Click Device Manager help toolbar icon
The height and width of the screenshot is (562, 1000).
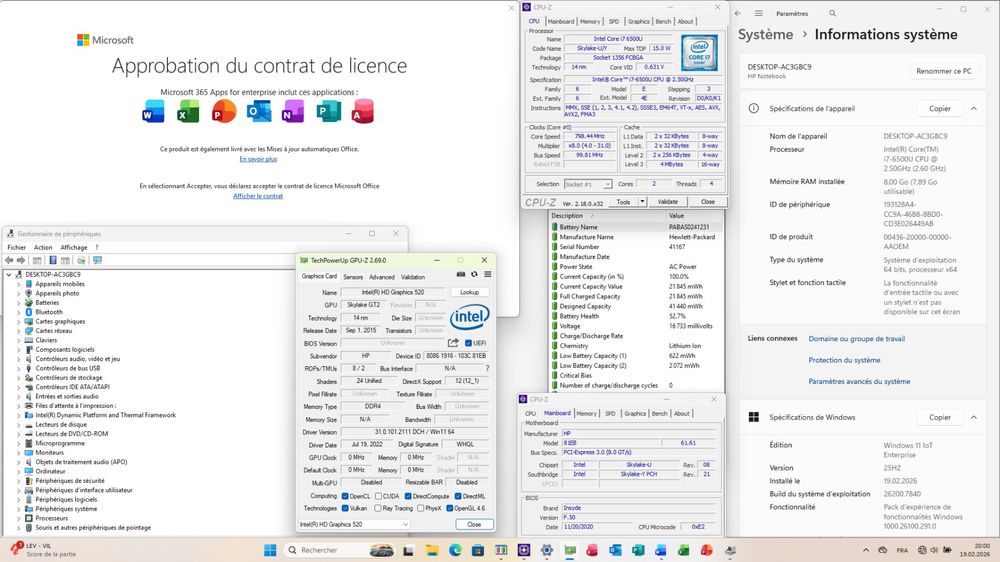(x=52, y=260)
